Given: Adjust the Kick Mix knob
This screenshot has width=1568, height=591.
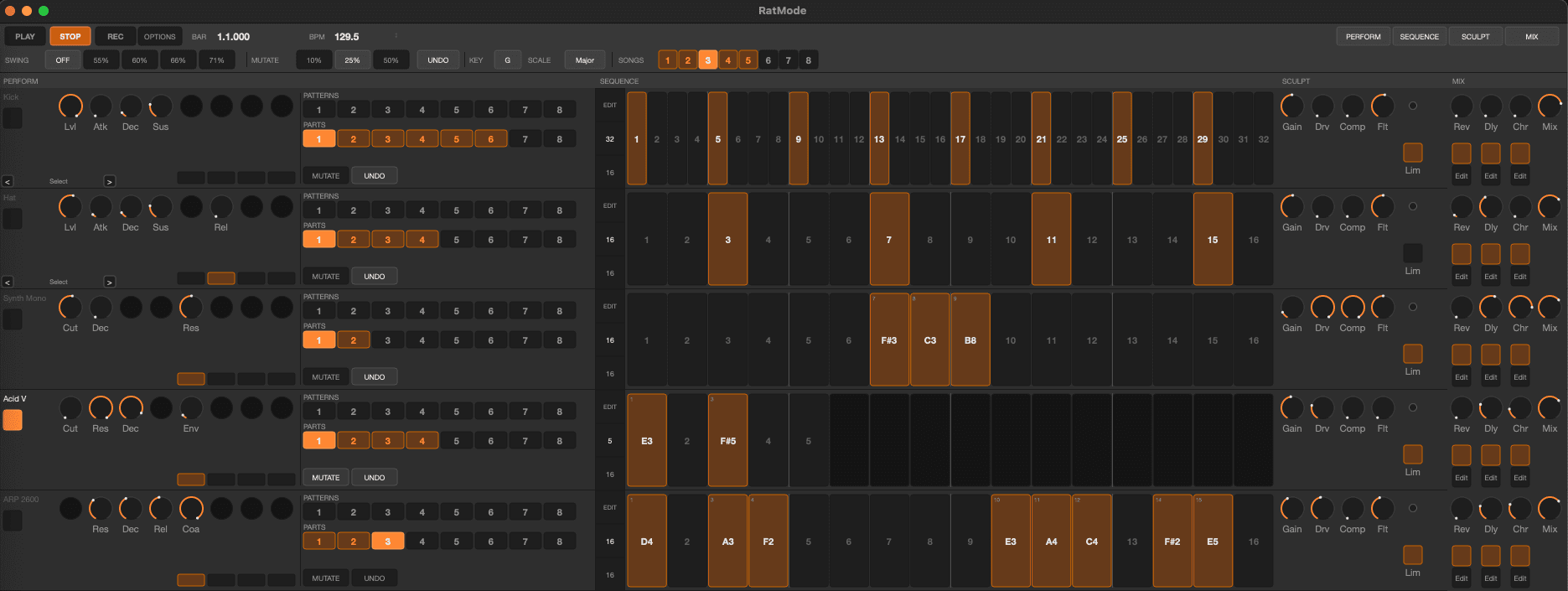Looking at the screenshot, I should [1550, 106].
